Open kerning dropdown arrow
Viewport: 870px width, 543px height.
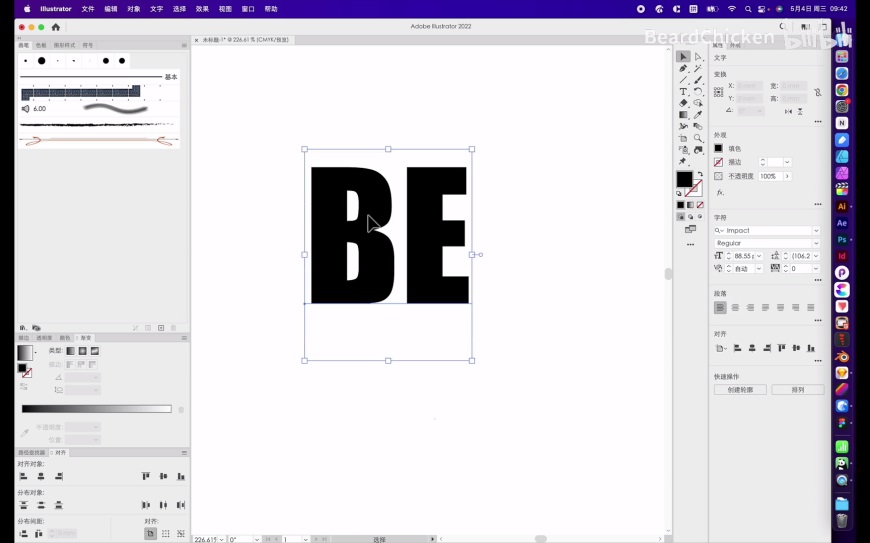click(759, 269)
